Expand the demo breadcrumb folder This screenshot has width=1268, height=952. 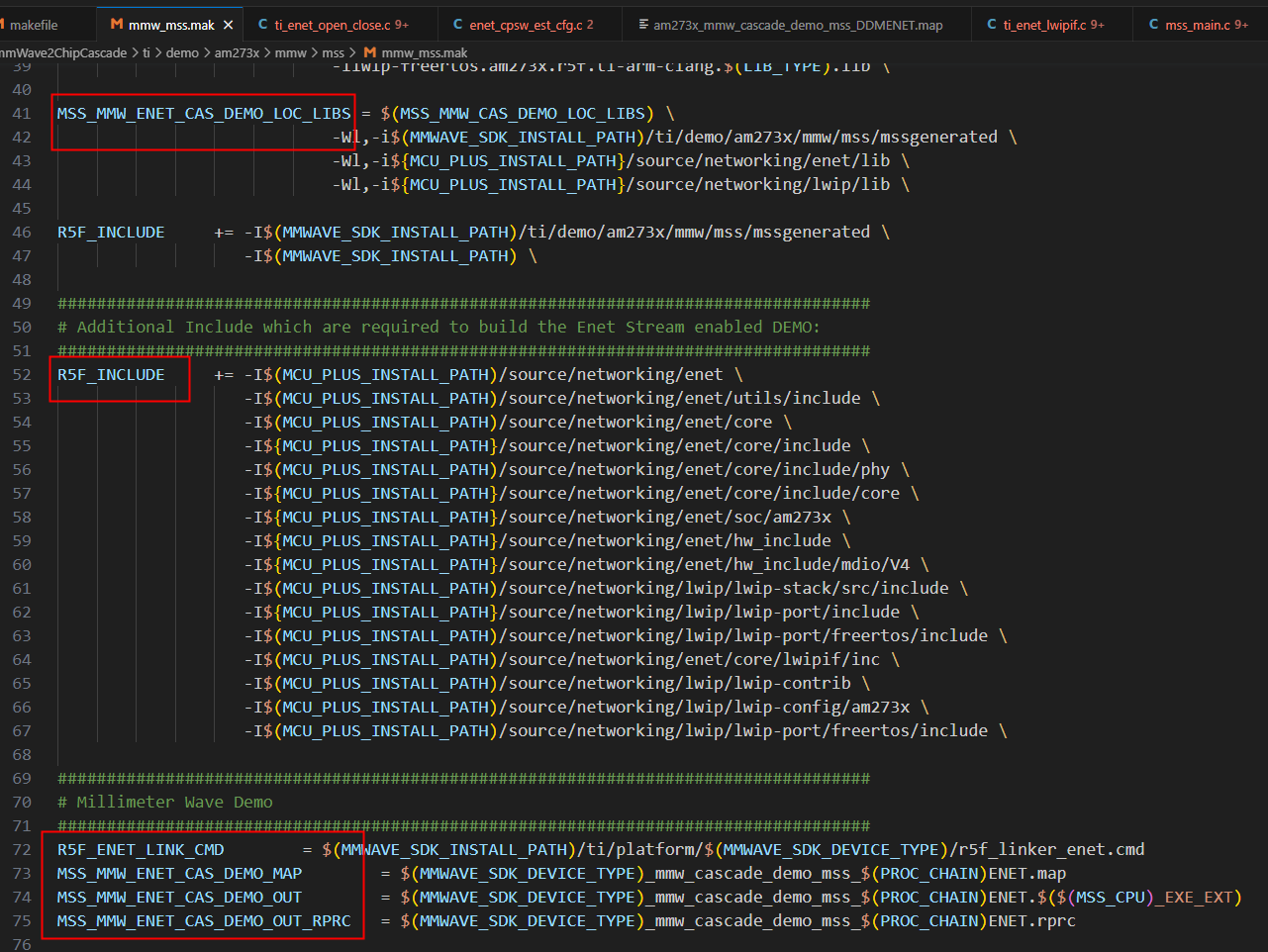(x=182, y=52)
